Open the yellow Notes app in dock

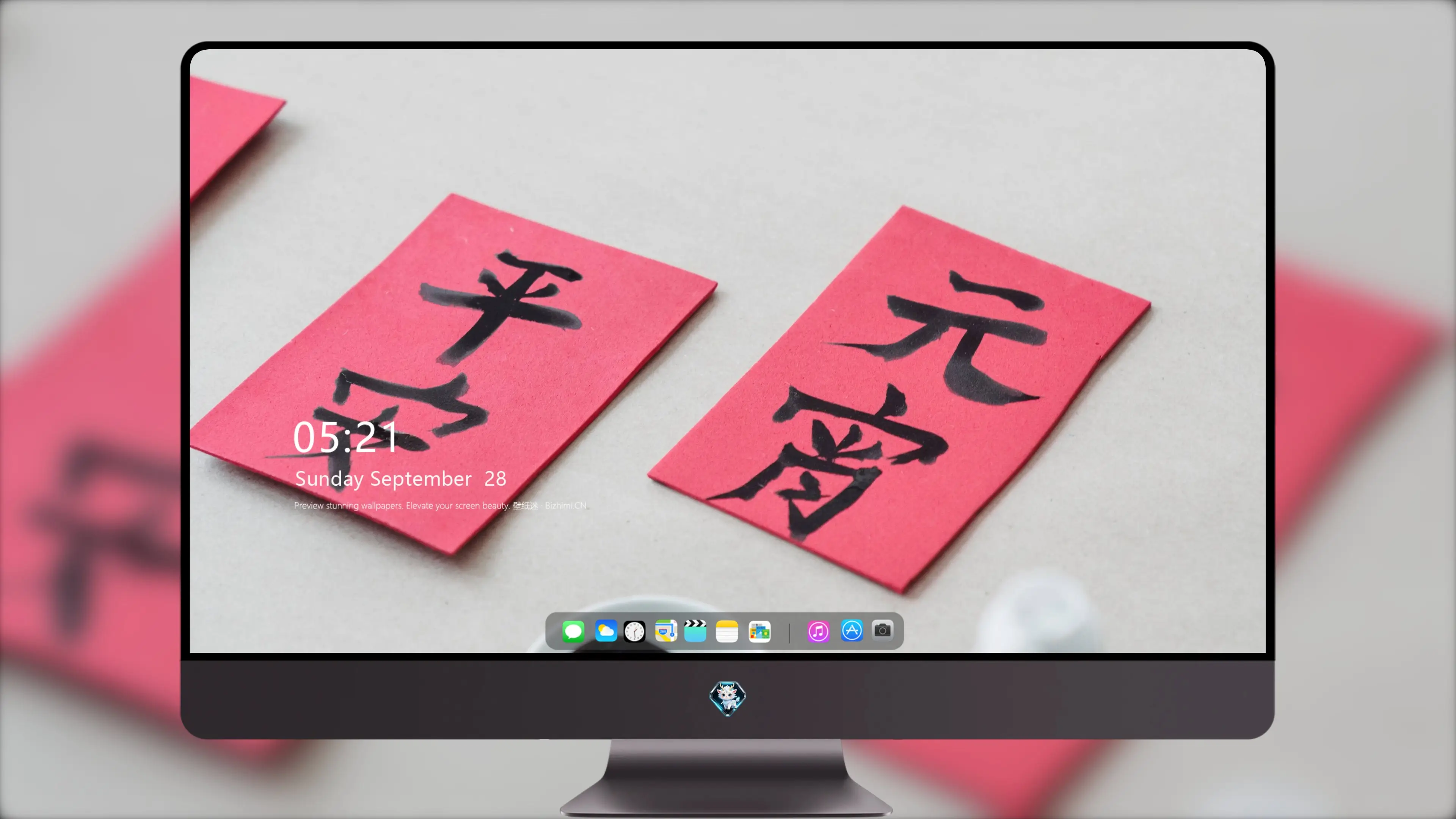[x=727, y=631]
